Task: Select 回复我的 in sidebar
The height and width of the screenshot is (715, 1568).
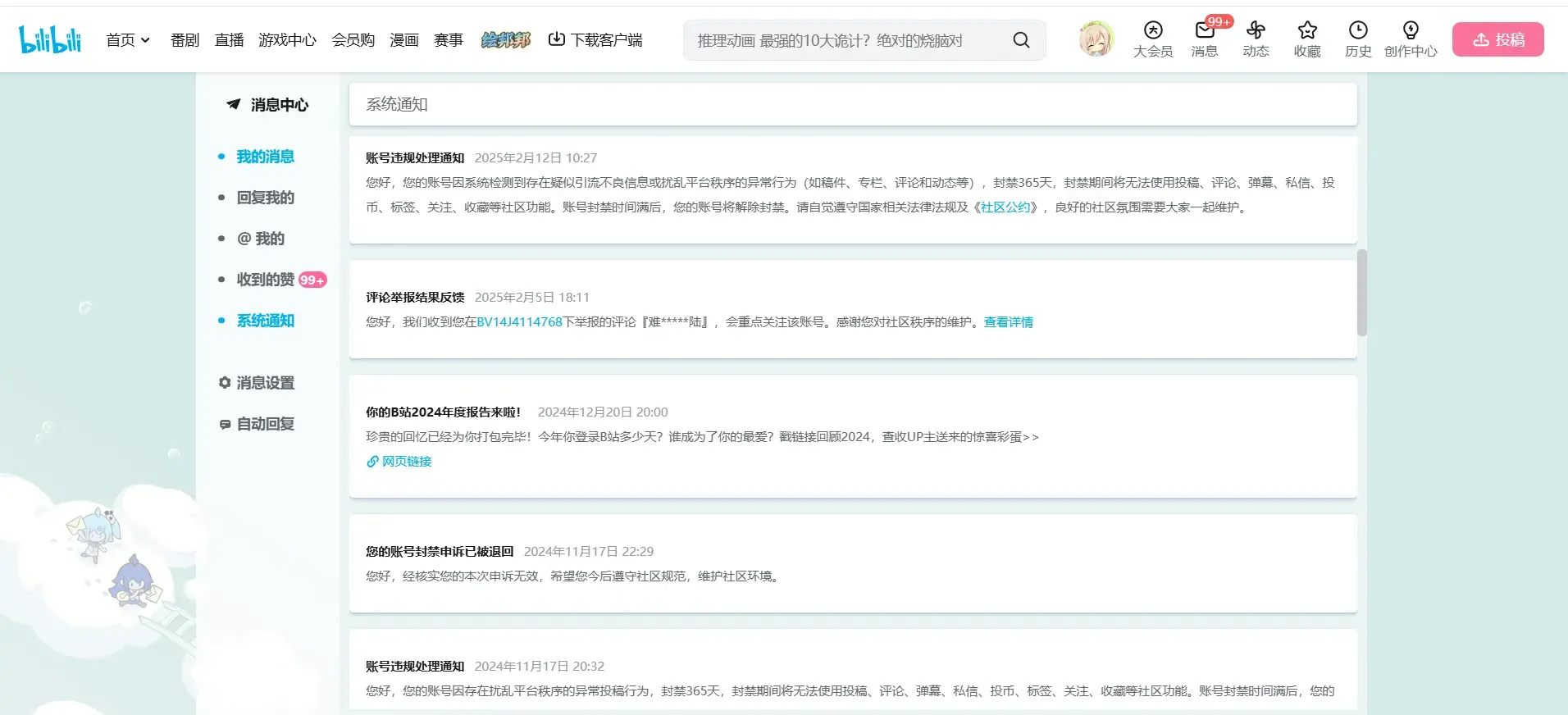Action: click(x=265, y=198)
